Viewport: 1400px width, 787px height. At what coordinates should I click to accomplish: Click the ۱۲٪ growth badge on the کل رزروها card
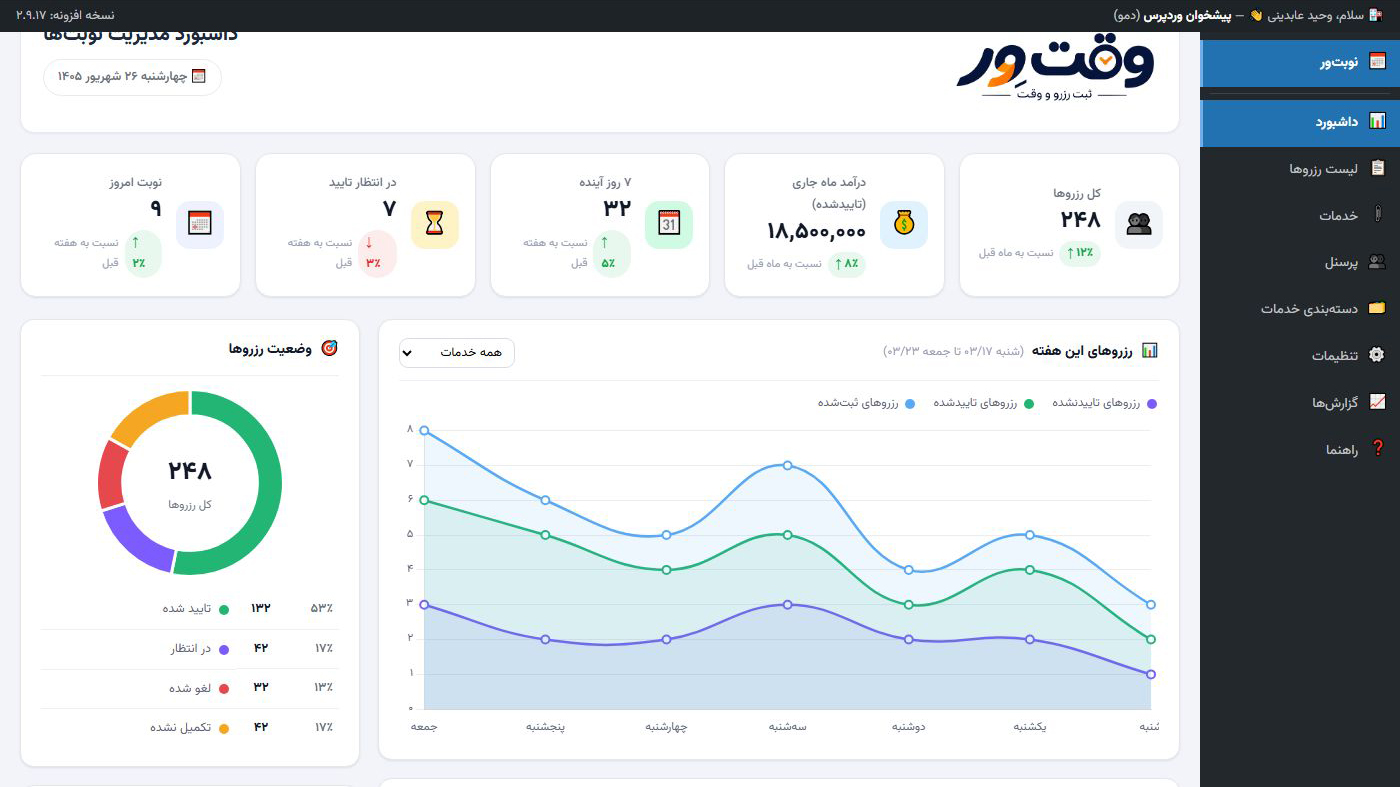[1079, 253]
